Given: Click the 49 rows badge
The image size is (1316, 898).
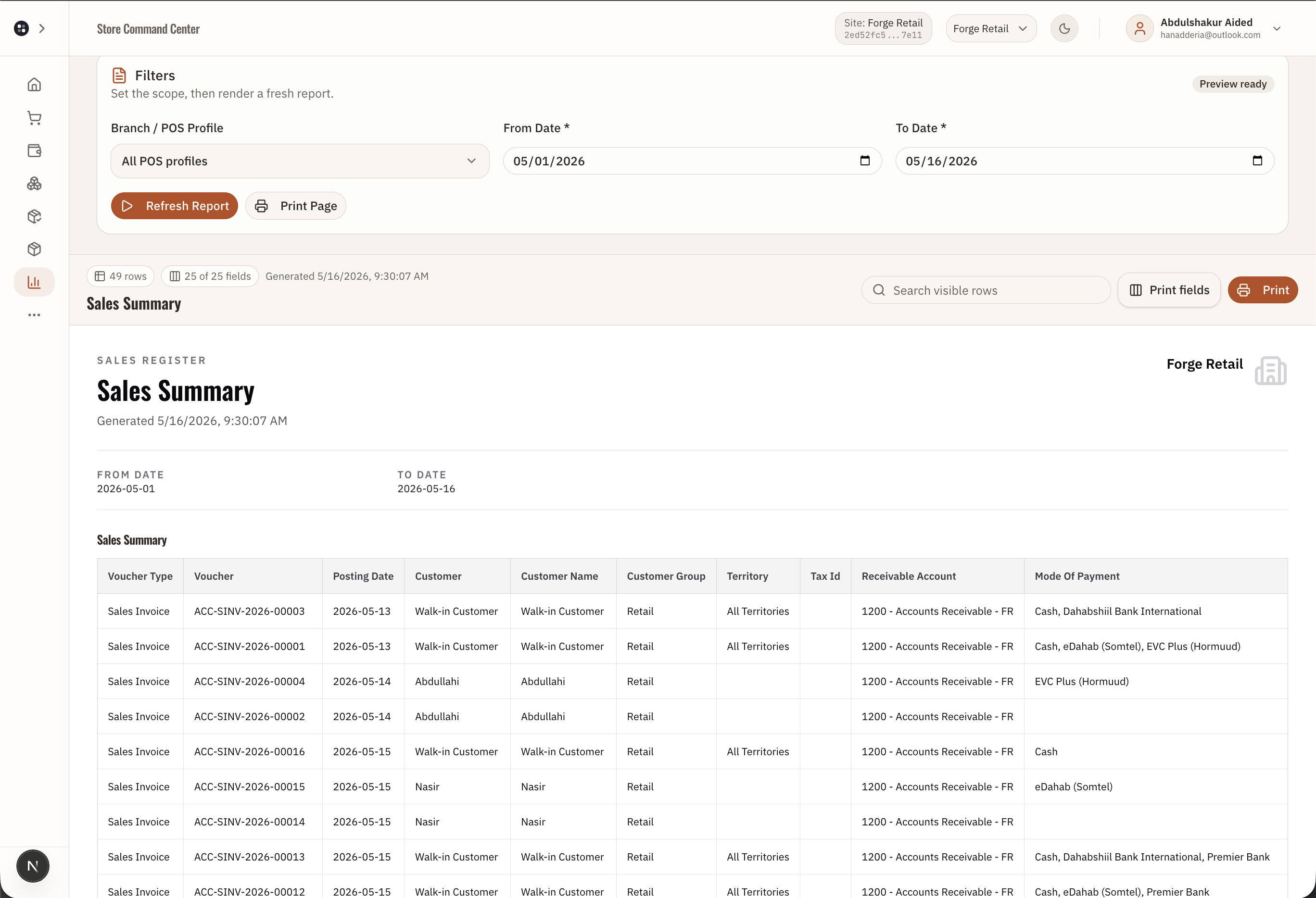Looking at the screenshot, I should point(120,276).
